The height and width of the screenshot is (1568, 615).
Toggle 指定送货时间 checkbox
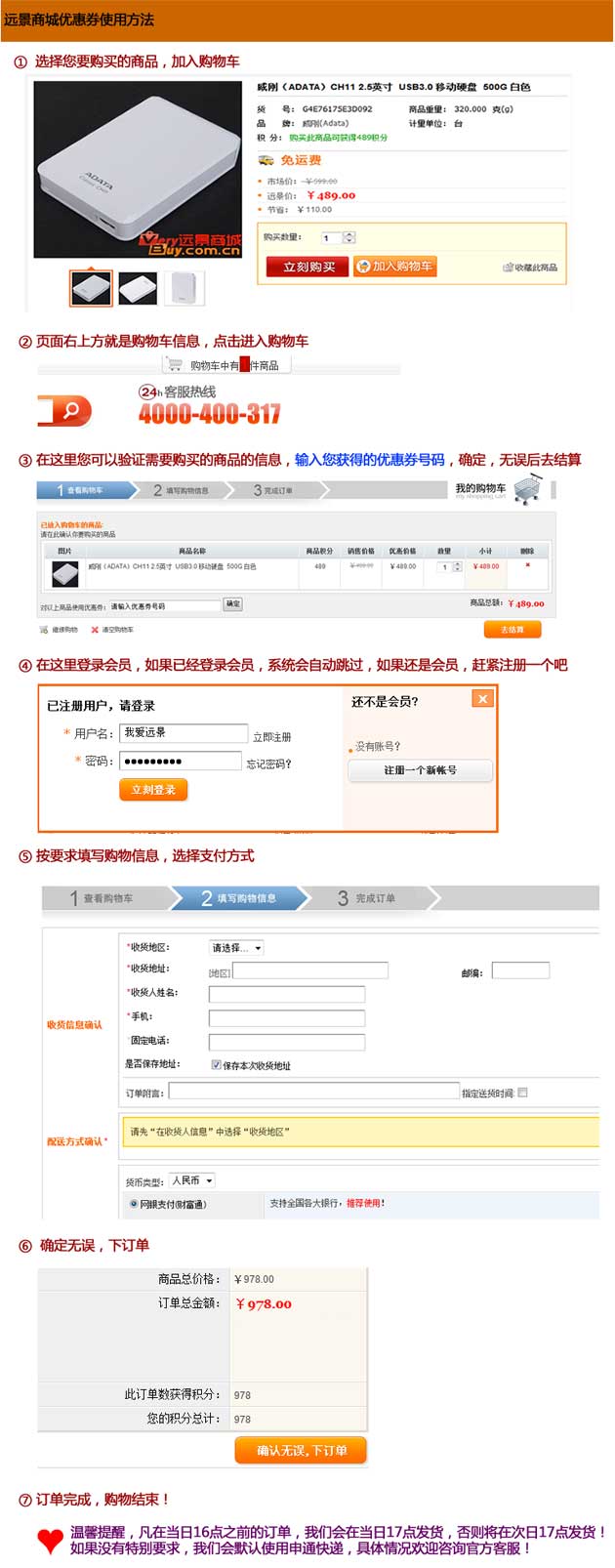pyautogui.click(x=522, y=1093)
